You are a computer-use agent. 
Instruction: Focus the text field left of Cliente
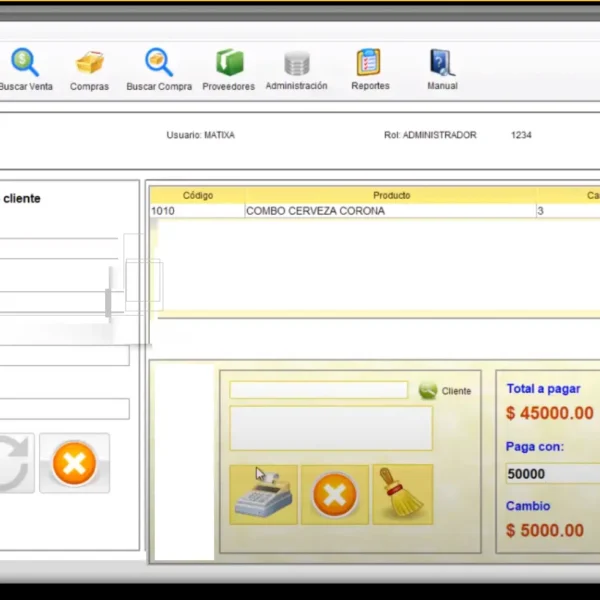[x=318, y=390]
